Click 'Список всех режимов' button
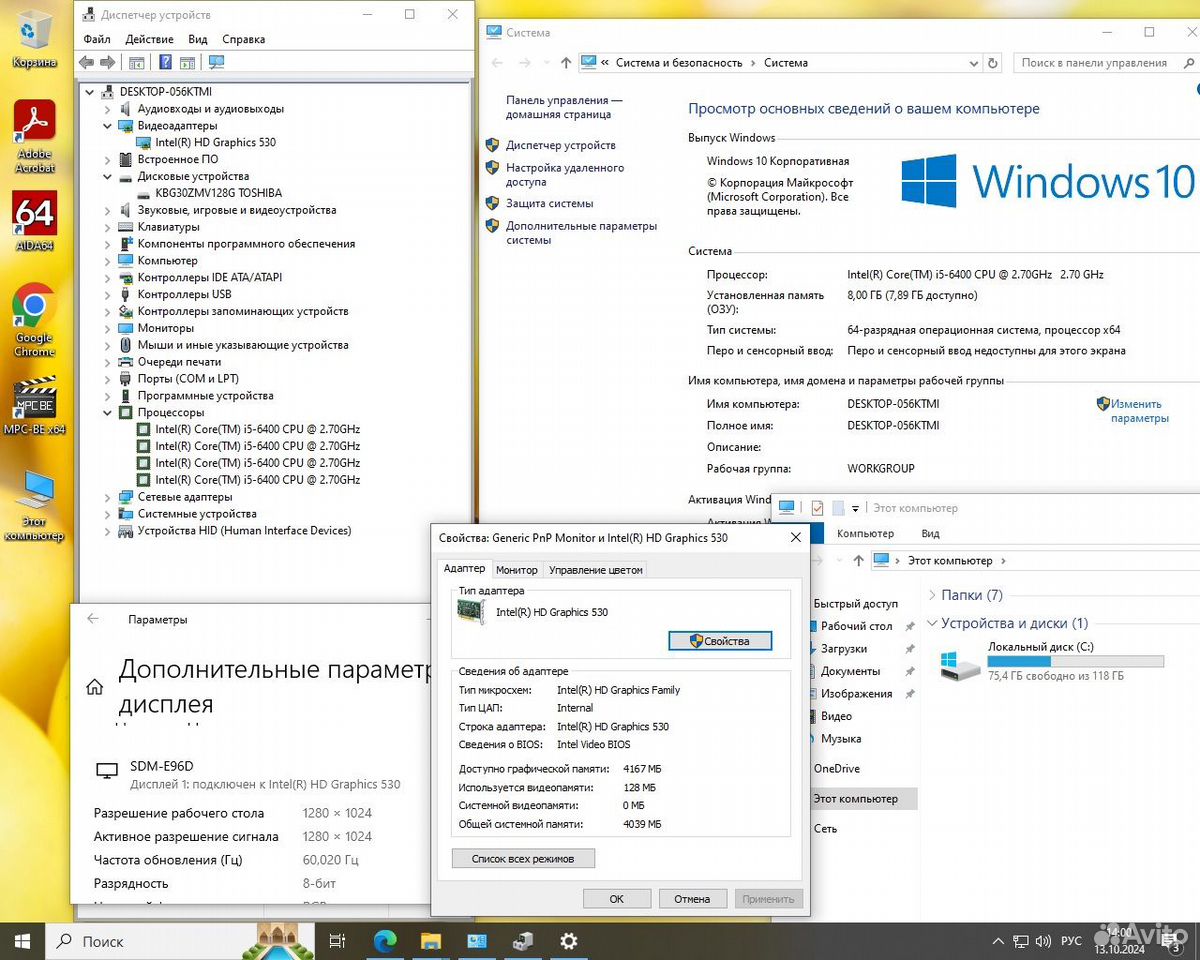 523,858
